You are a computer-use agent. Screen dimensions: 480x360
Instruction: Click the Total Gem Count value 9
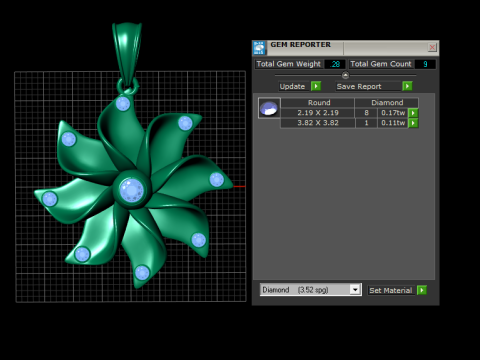point(425,64)
